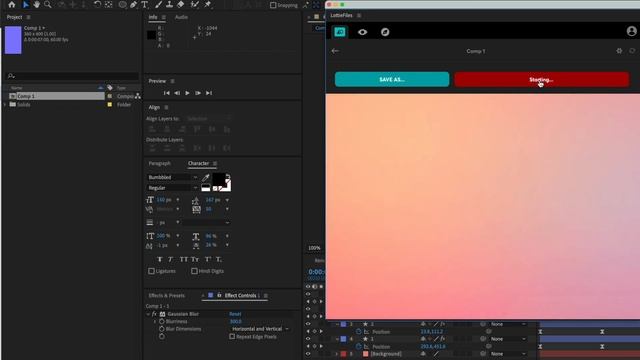Jump to first frame in Preview
The image size is (640, 360).
coord(167,93)
